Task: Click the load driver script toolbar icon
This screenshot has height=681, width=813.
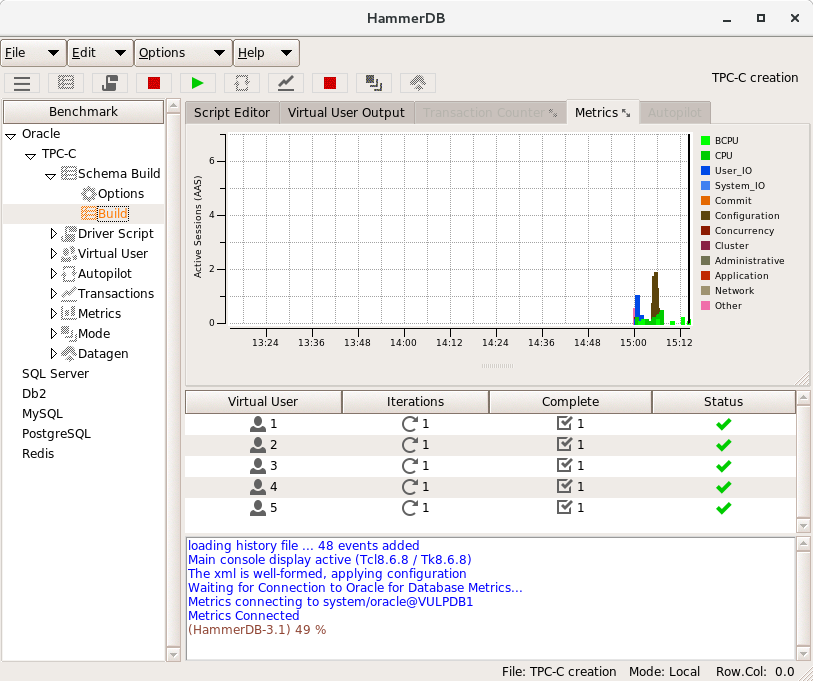Action: tap(110, 83)
